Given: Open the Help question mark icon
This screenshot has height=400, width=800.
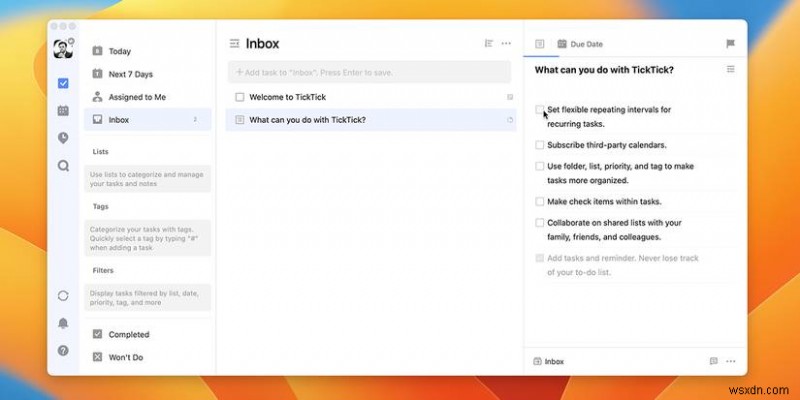Looking at the screenshot, I should coord(63,351).
